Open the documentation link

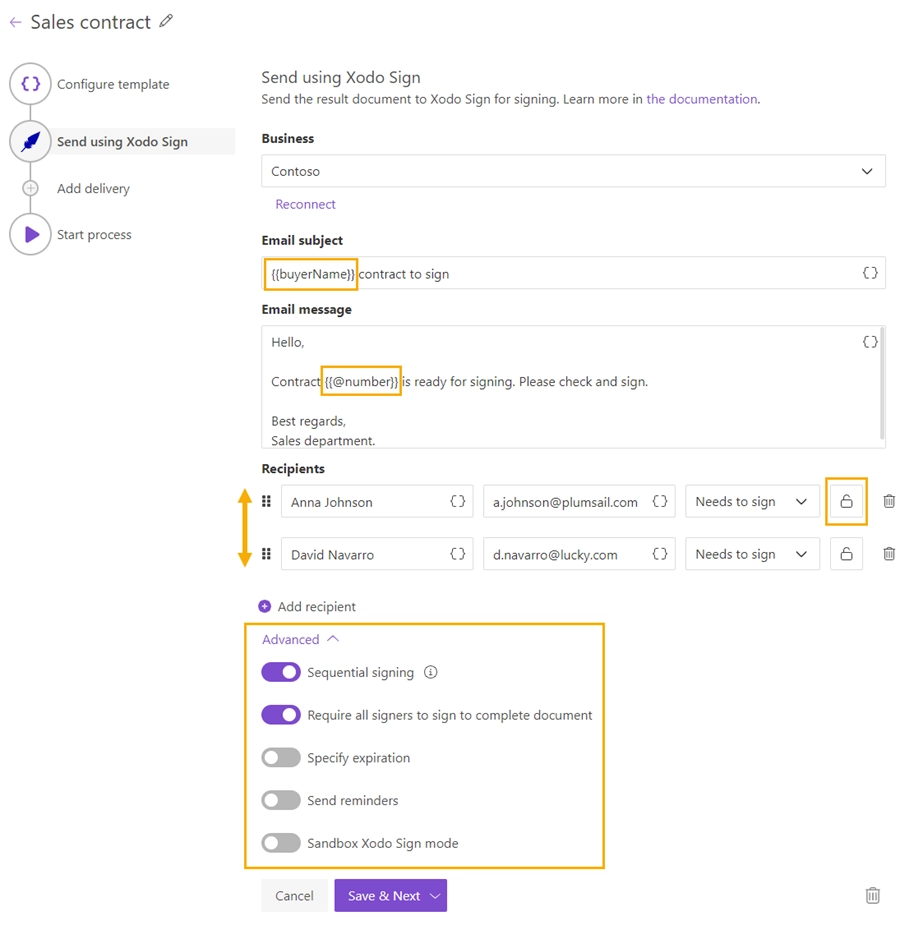click(x=702, y=99)
